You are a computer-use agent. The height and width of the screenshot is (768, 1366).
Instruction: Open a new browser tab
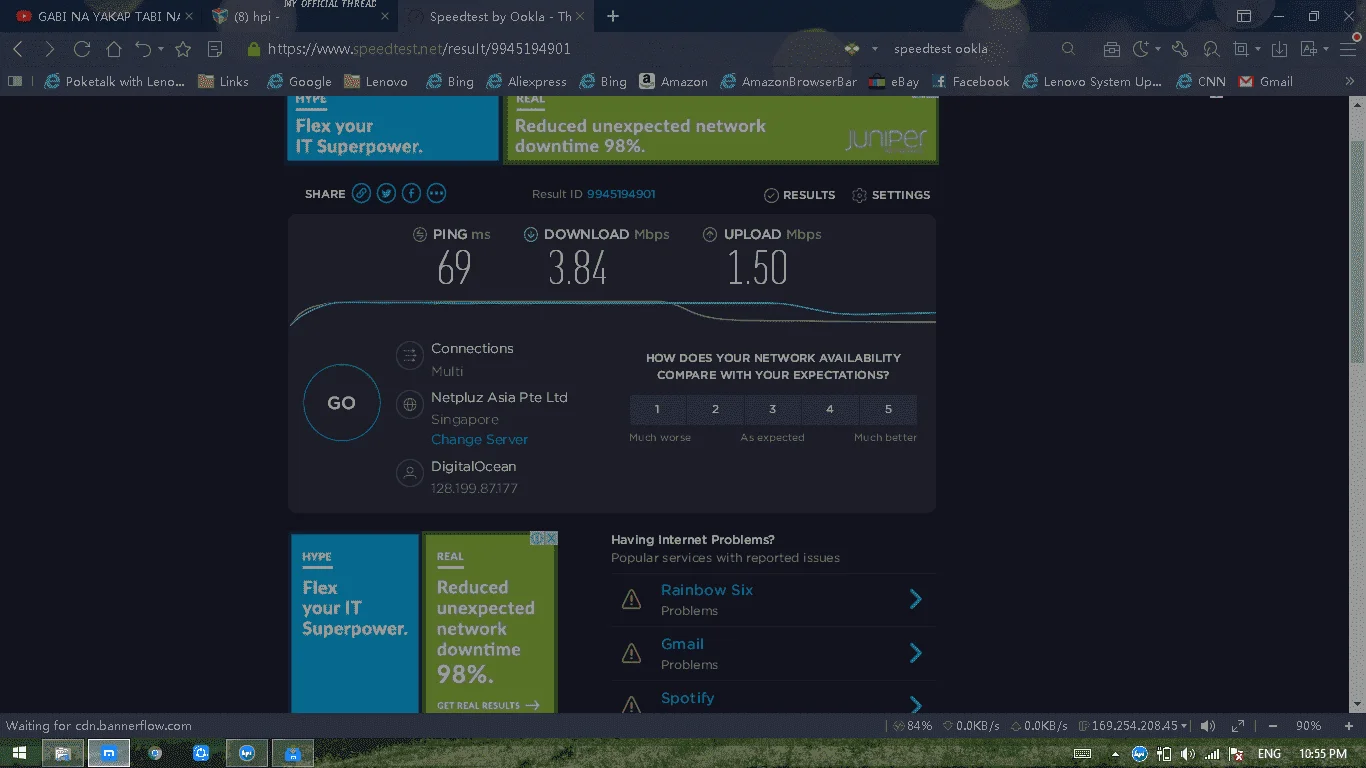[613, 17]
